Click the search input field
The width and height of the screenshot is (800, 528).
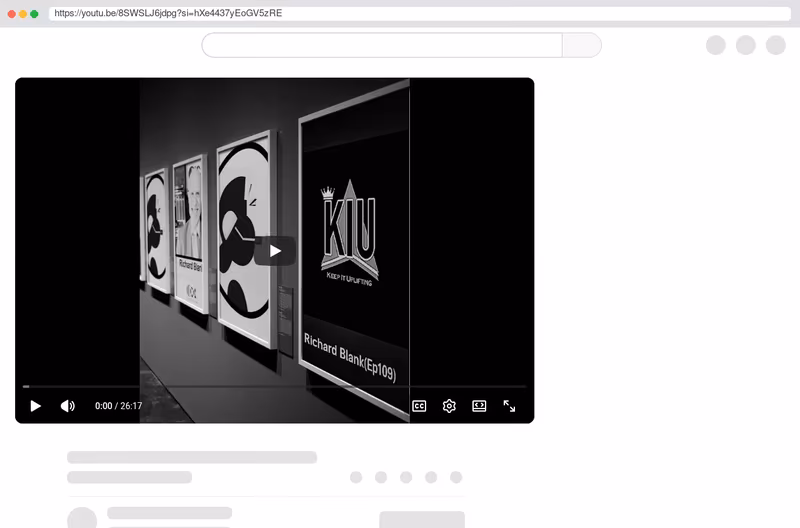pyautogui.click(x=382, y=45)
